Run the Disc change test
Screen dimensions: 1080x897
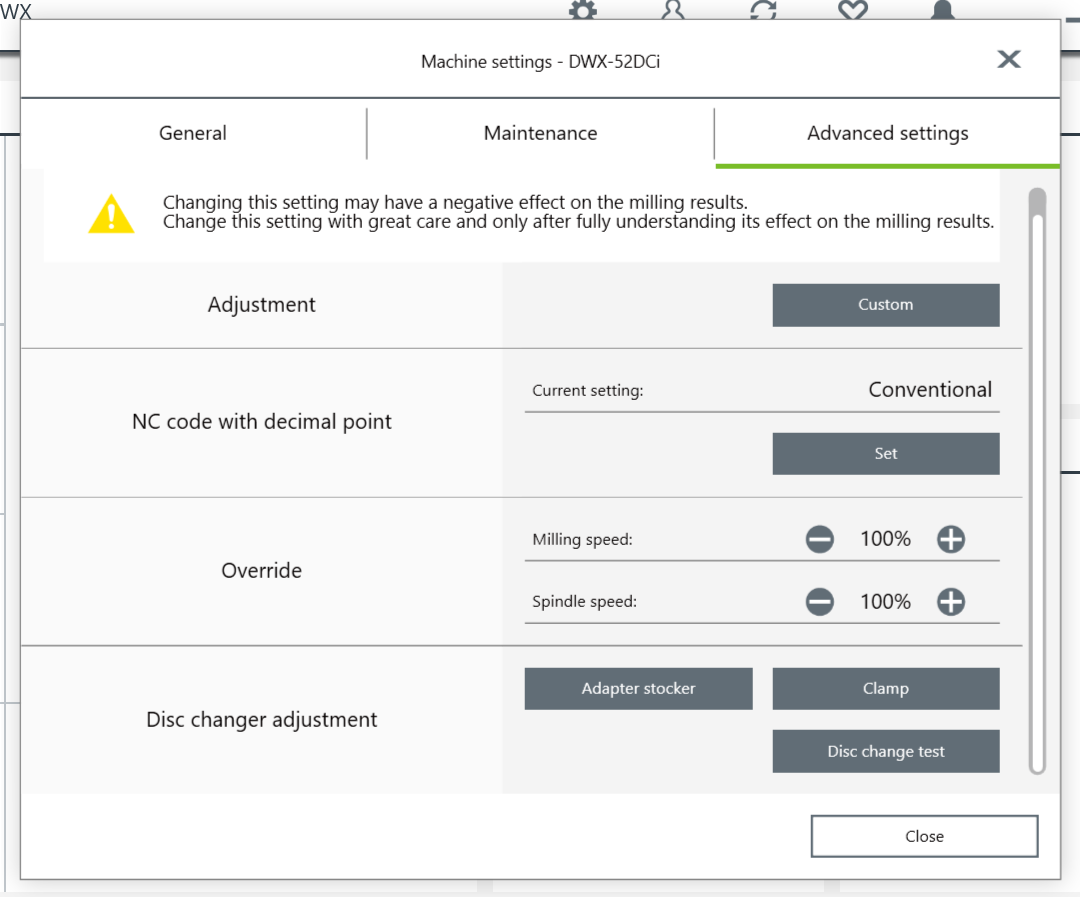[x=886, y=751]
